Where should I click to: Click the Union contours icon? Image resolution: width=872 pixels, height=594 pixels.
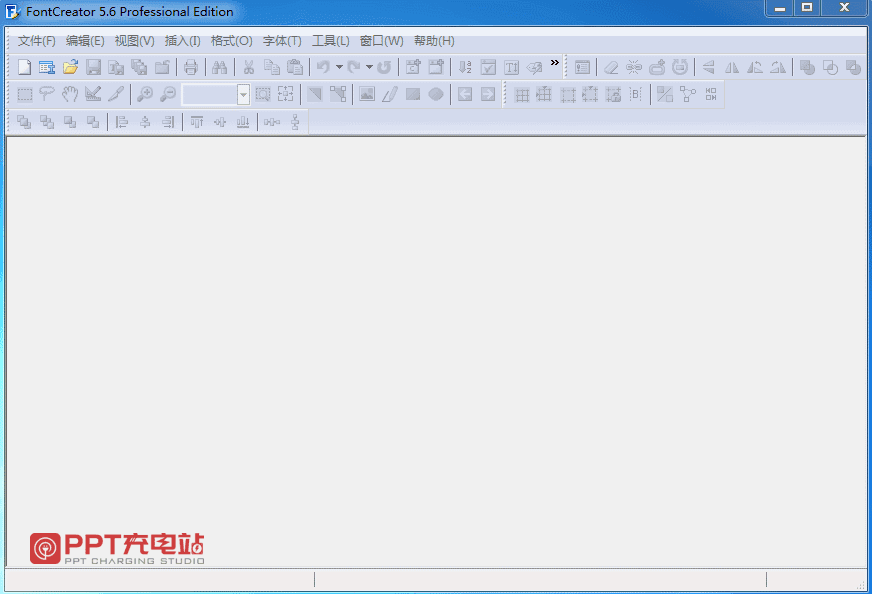(807, 67)
